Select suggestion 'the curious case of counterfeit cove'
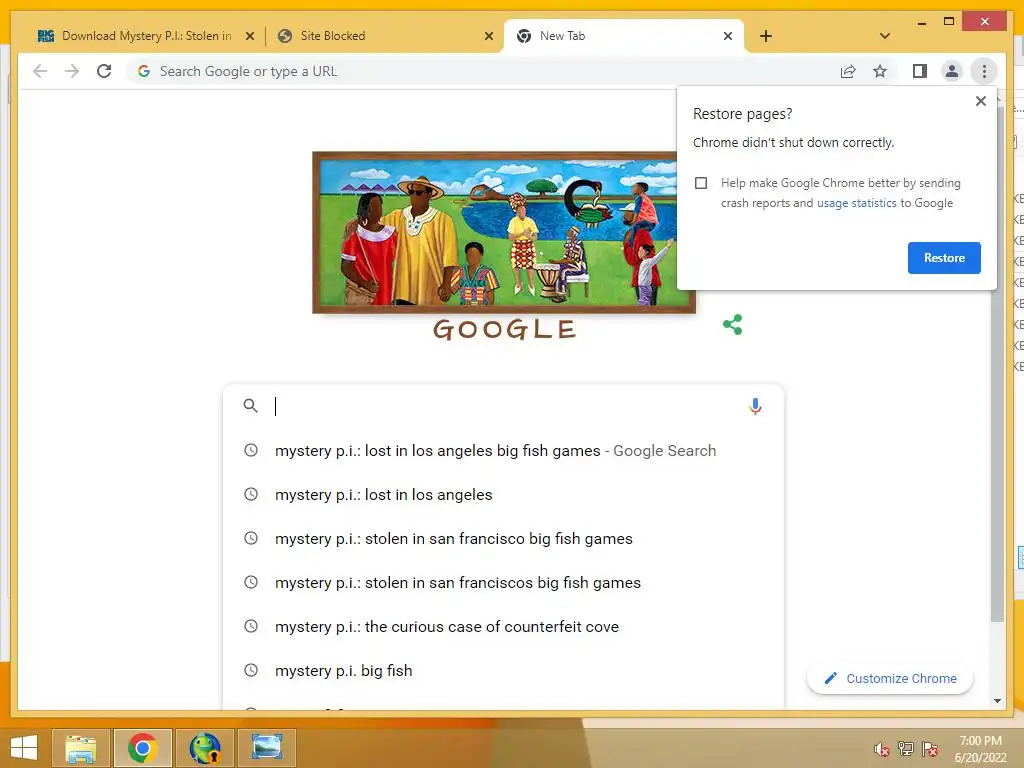Image resolution: width=1024 pixels, height=768 pixels. tap(503, 627)
